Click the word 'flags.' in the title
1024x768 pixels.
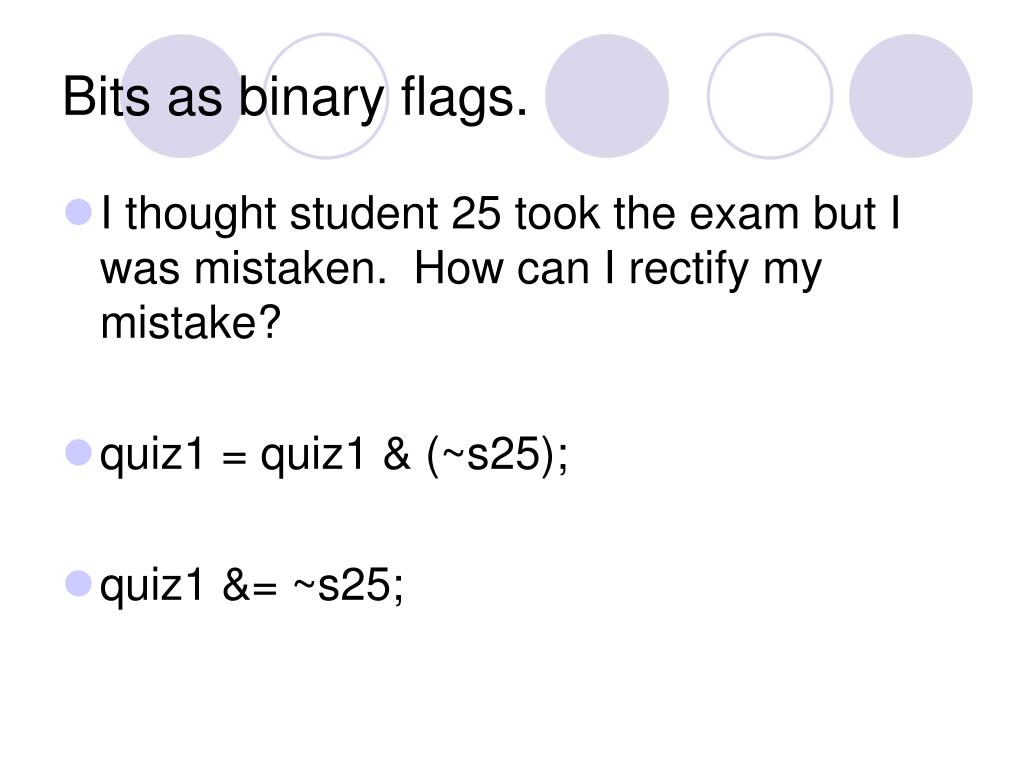tap(464, 98)
